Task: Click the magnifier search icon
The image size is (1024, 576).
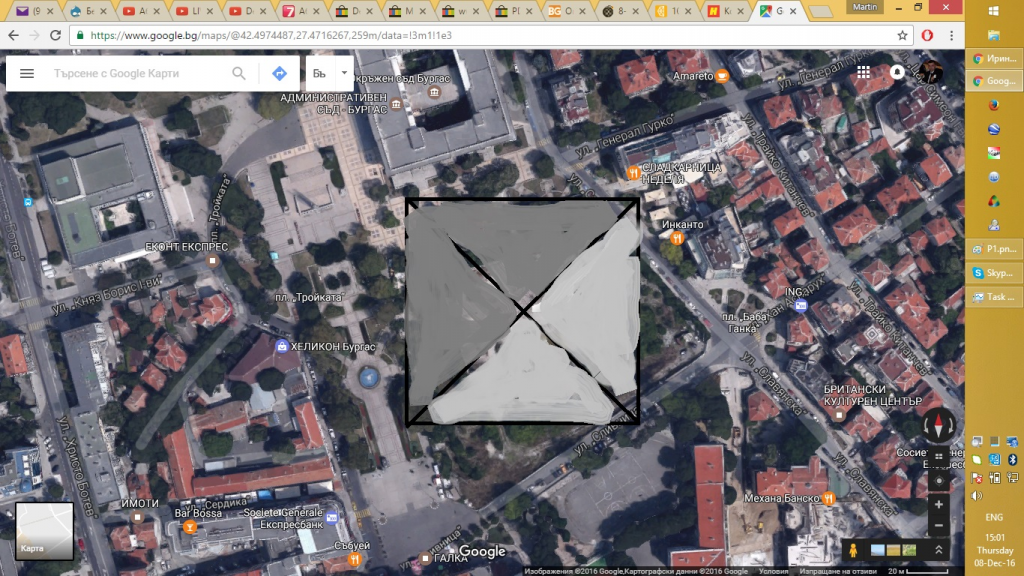Action: pyautogui.click(x=239, y=73)
